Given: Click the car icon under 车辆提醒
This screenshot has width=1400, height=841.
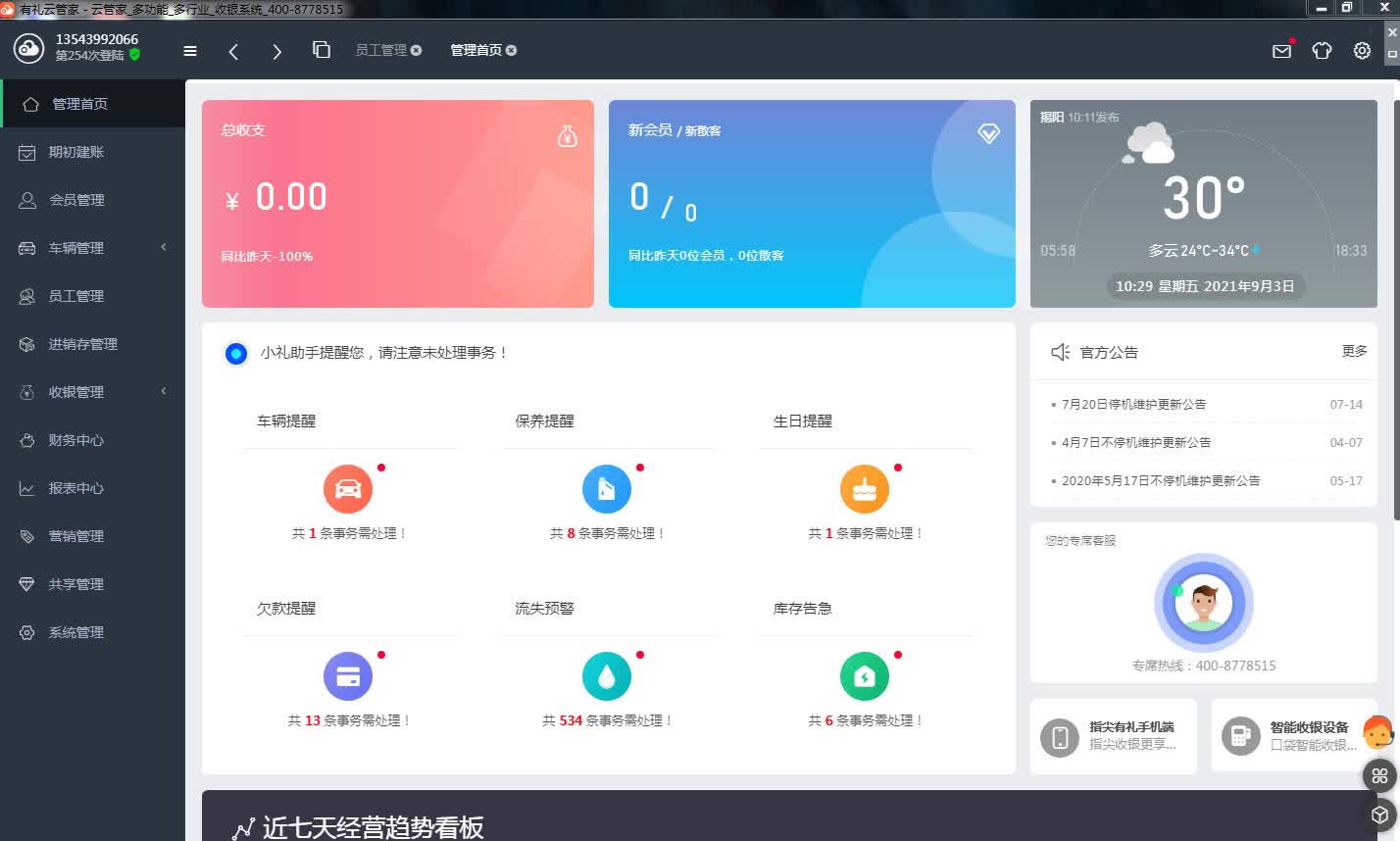Looking at the screenshot, I should tap(348, 488).
